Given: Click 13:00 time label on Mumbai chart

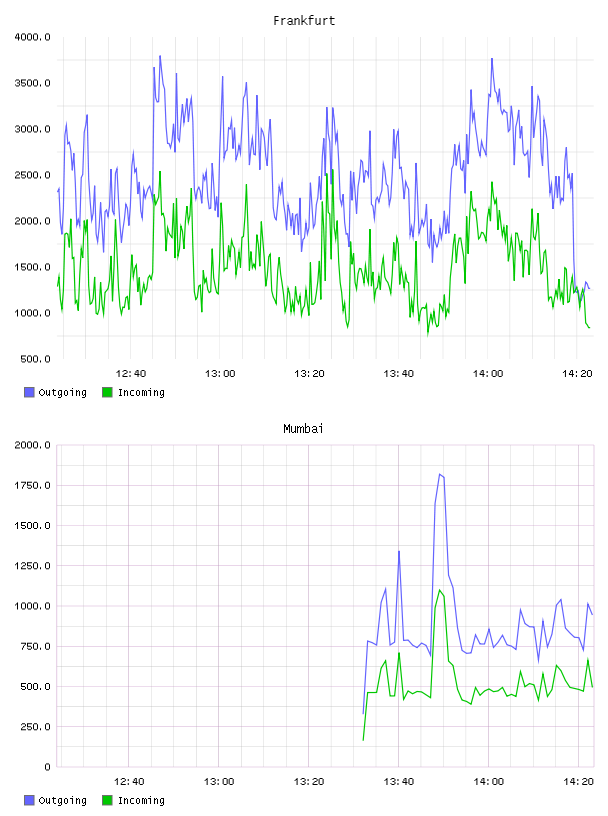Looking at the screenshot, I should click(x=219, y=782).
